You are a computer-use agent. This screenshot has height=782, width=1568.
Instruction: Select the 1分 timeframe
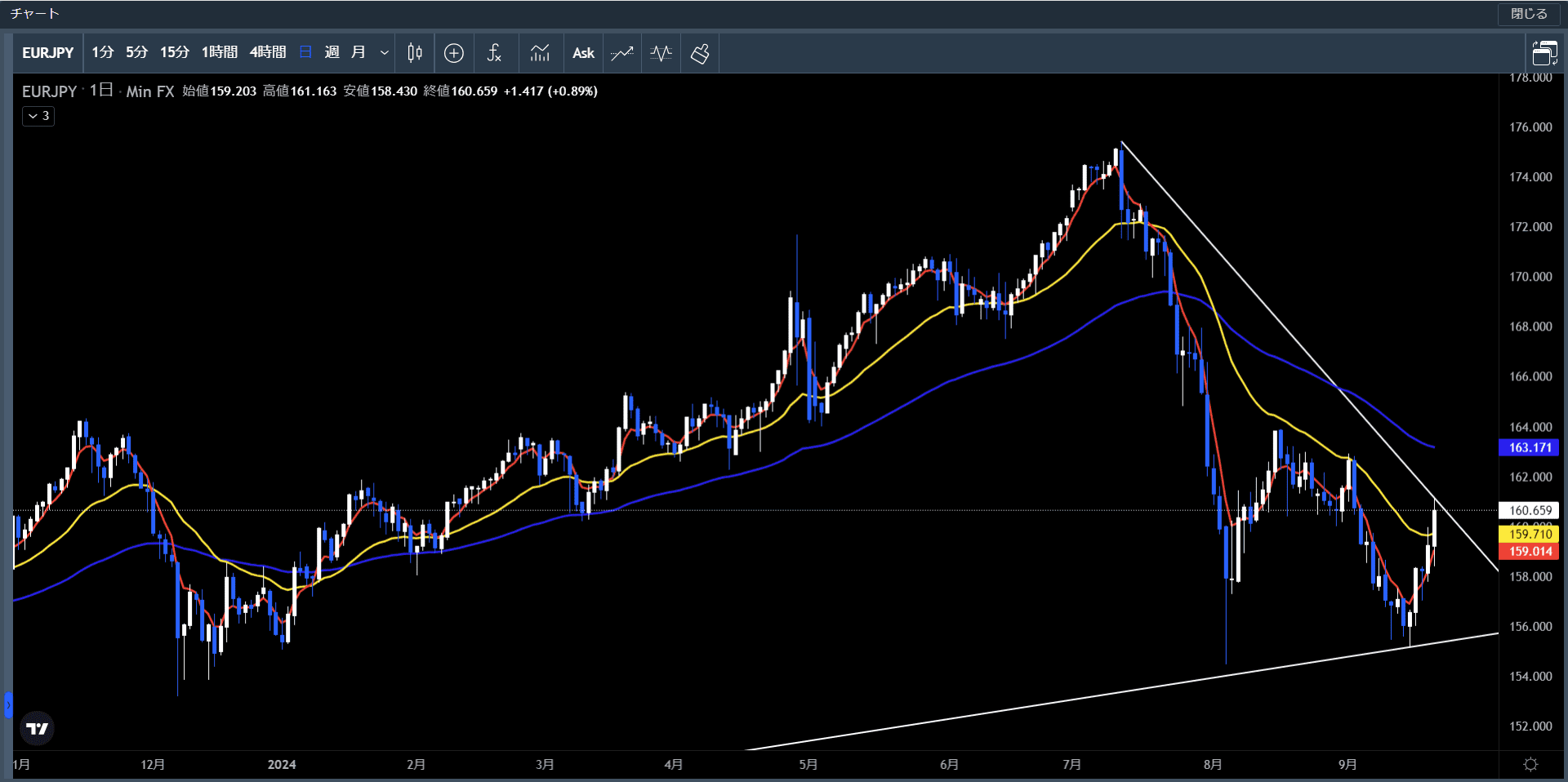103,52
